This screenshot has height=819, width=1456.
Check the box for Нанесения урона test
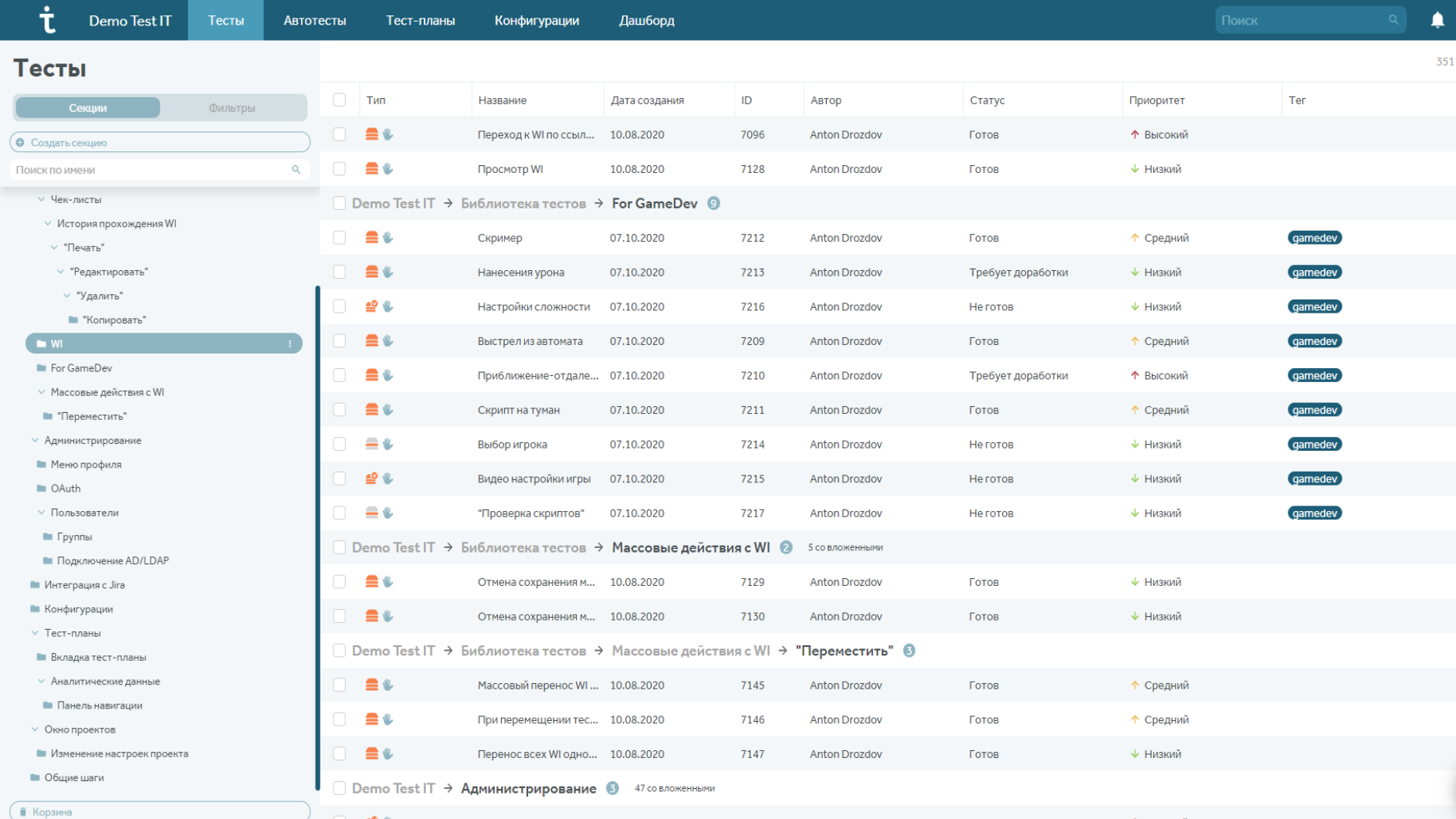coord(339,272)
